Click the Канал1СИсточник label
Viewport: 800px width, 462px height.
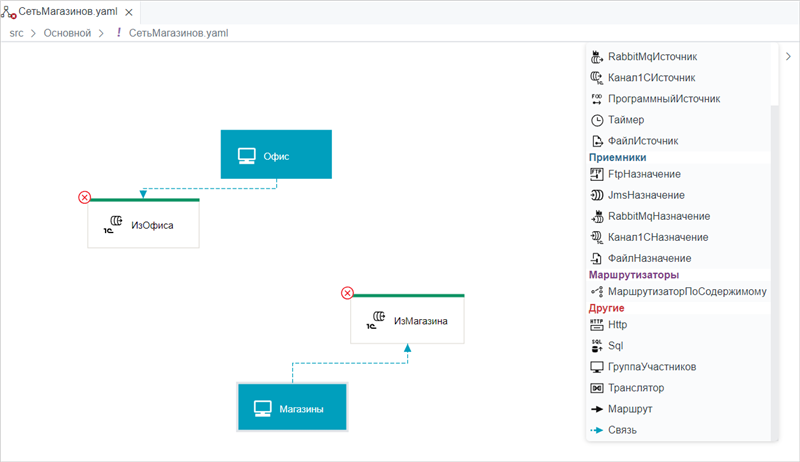(652, 78)
